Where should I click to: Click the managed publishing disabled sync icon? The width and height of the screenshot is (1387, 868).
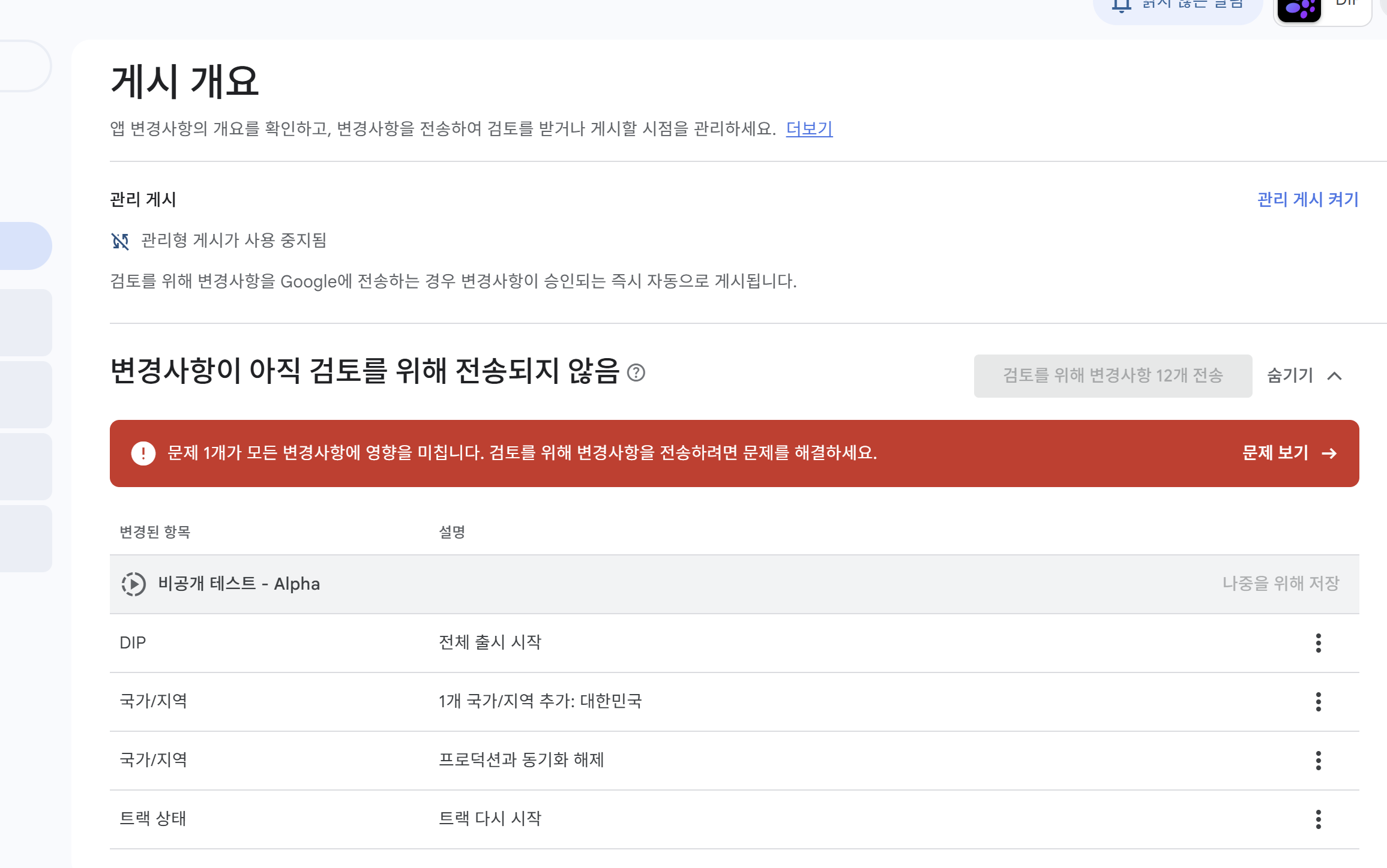click(x=121, y=241)
